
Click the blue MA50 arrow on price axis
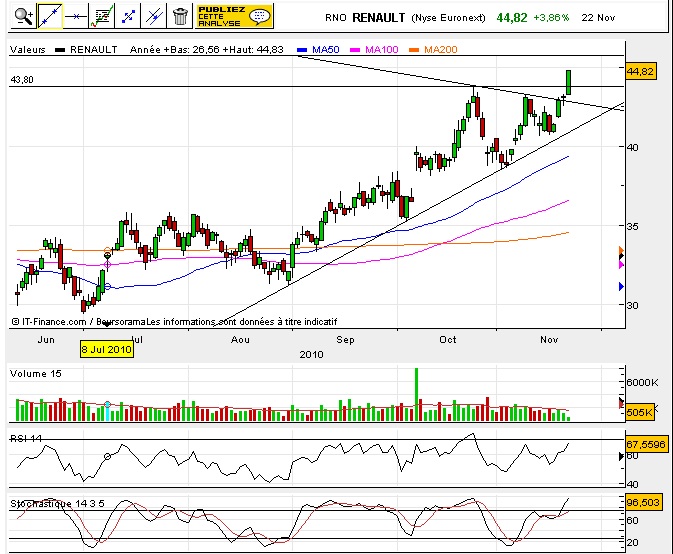[x=621, y=286]
